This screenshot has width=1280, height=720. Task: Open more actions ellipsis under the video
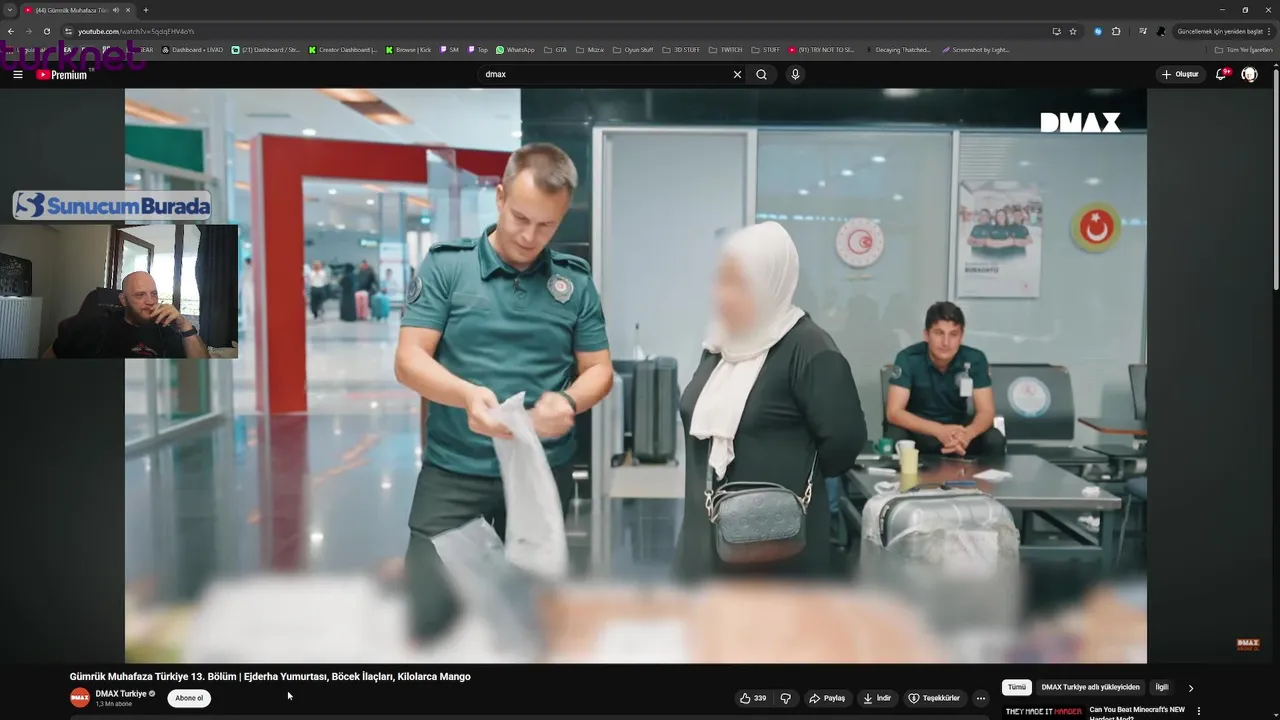pos(981,698)
